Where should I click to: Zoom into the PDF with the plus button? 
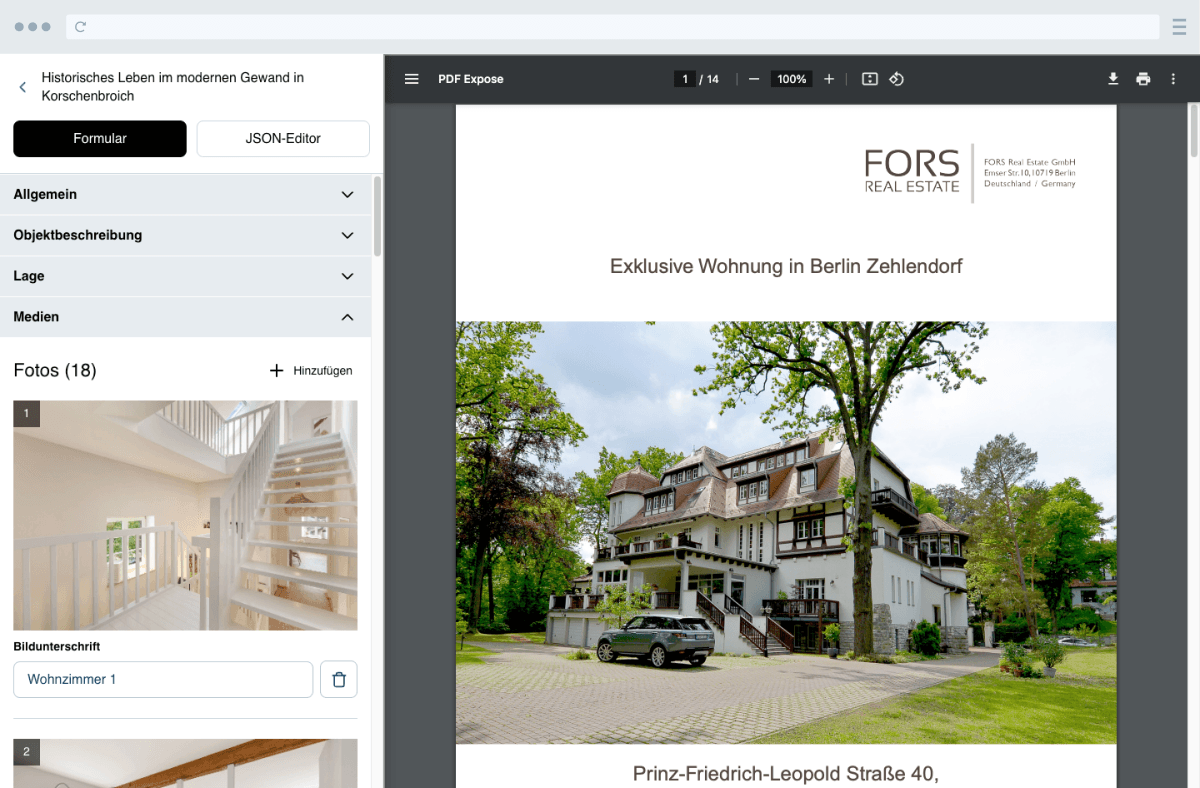pos(829,78)
